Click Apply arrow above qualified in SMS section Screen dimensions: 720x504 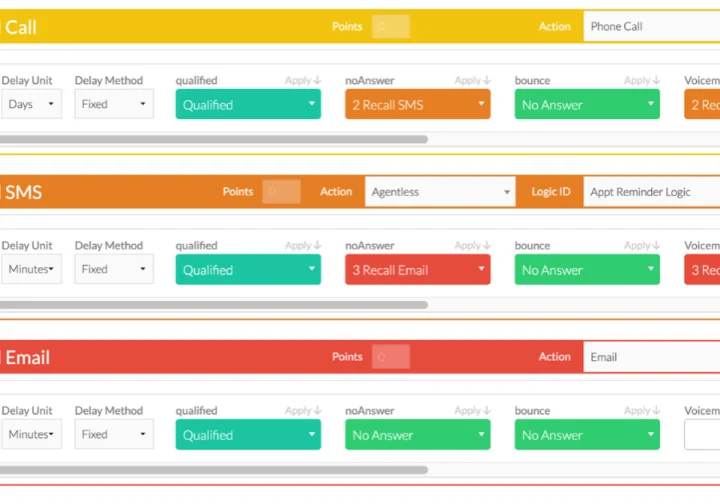click(x=303, y=245)
